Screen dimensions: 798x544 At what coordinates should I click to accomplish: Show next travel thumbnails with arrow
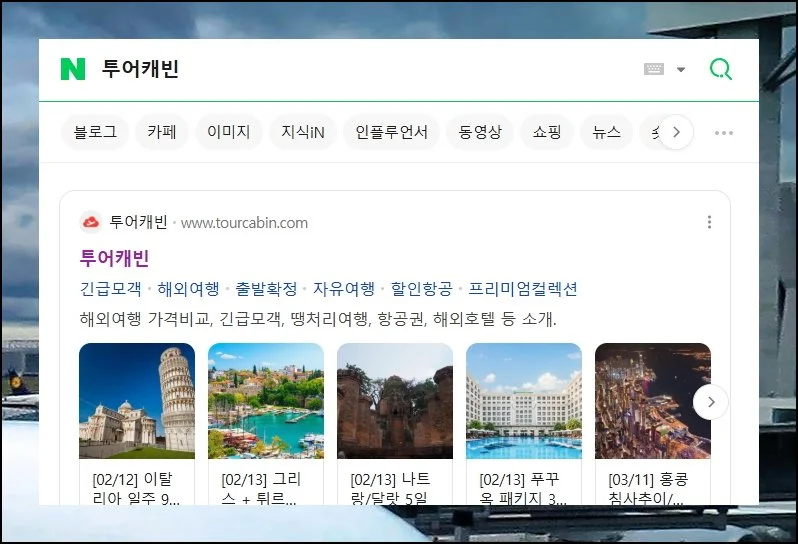pyautogui.click(x=710, y=402)
